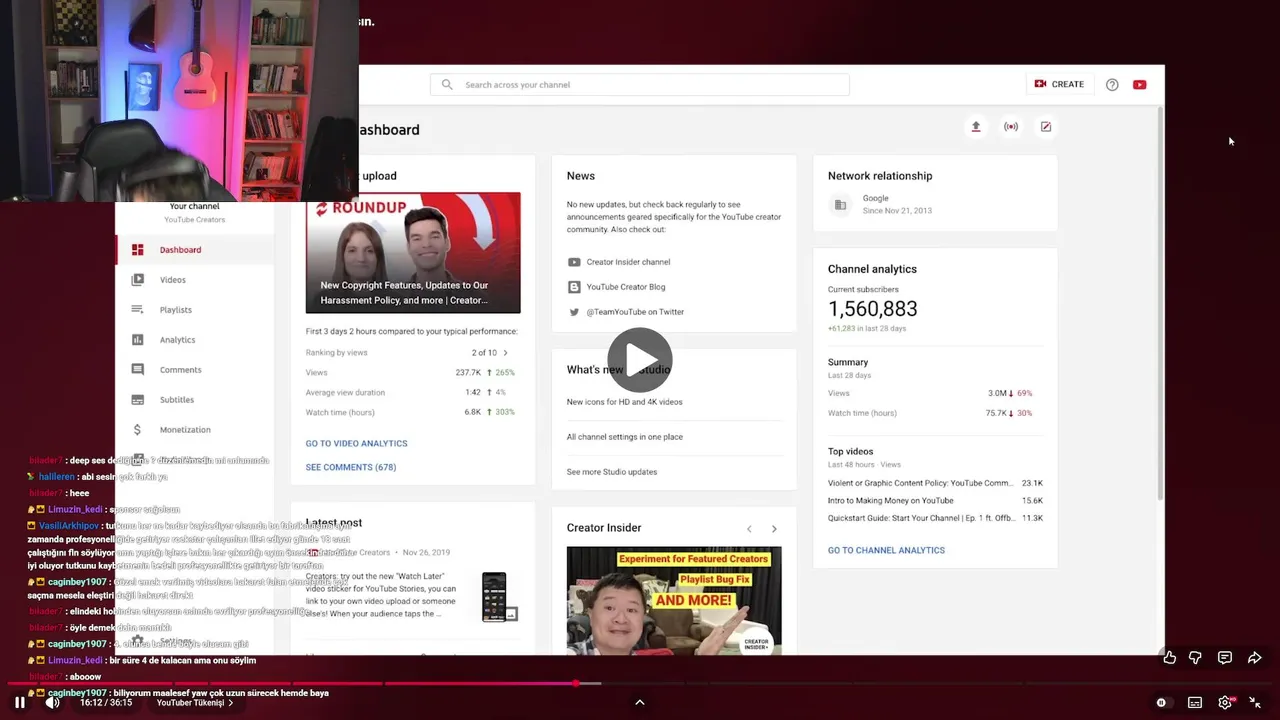Click the subscriber count 1,560,883

[872, 309]
